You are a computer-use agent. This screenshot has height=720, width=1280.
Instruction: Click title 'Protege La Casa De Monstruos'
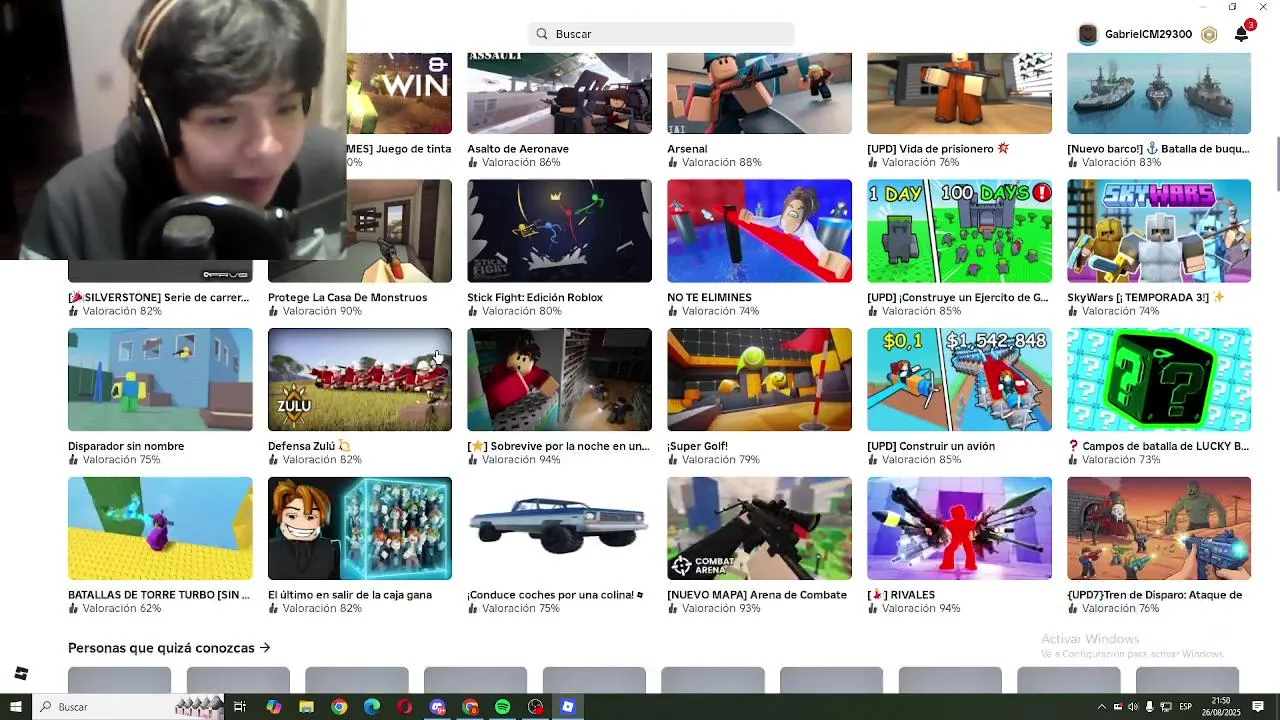point(347,297)
